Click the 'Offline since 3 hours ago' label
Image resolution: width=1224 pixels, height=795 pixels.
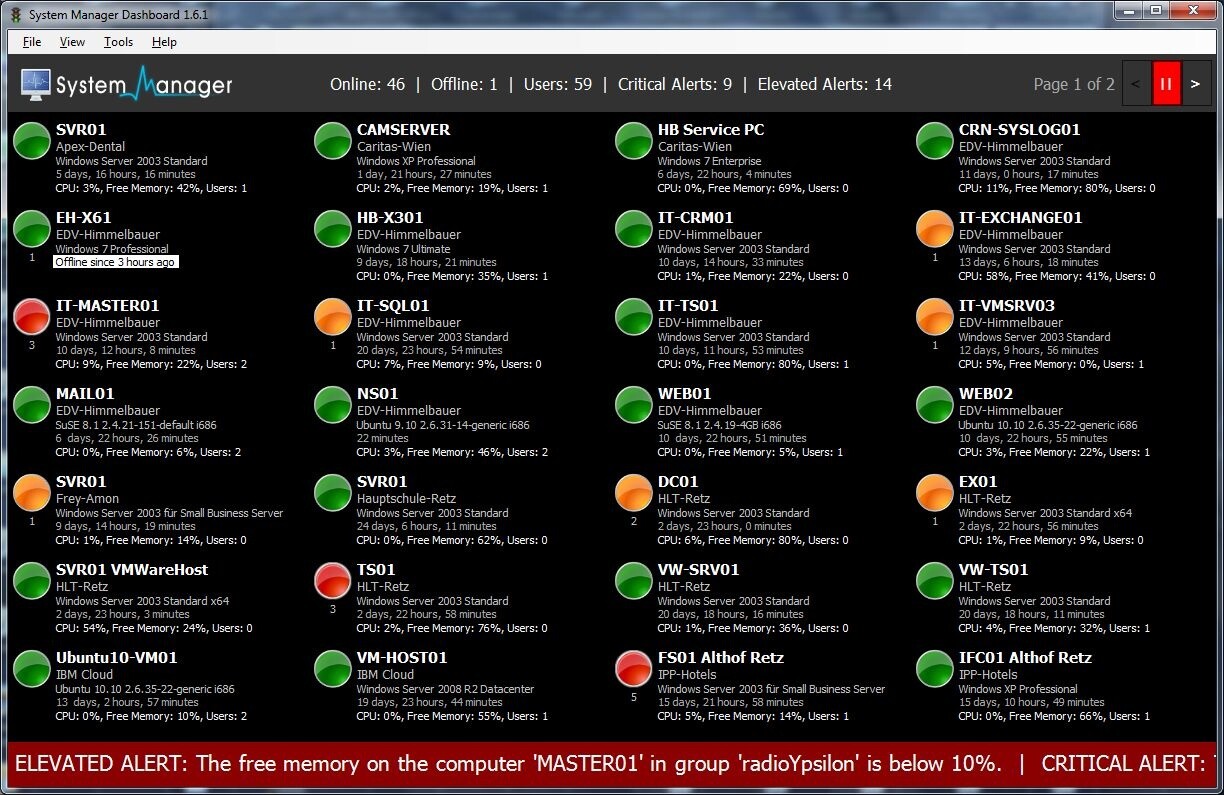(116, 262)
